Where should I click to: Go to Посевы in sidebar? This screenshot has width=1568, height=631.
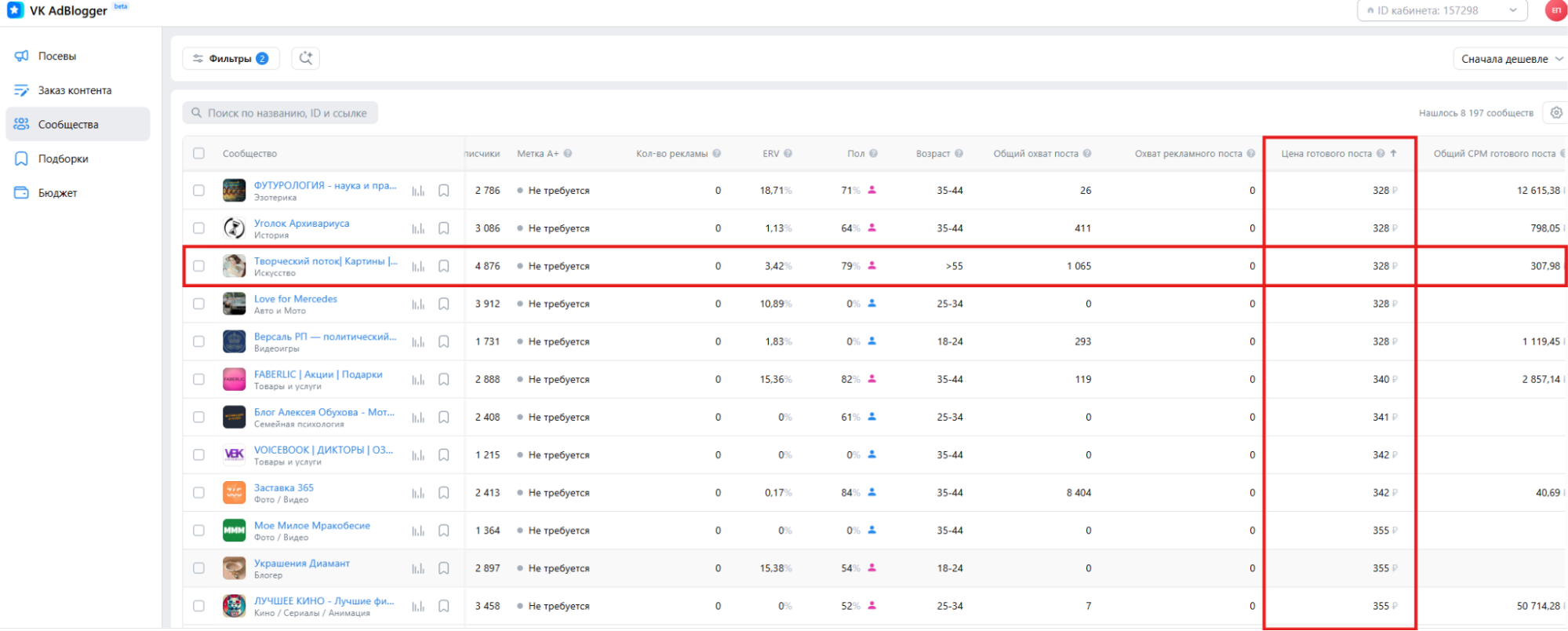(x=57, y=57)
